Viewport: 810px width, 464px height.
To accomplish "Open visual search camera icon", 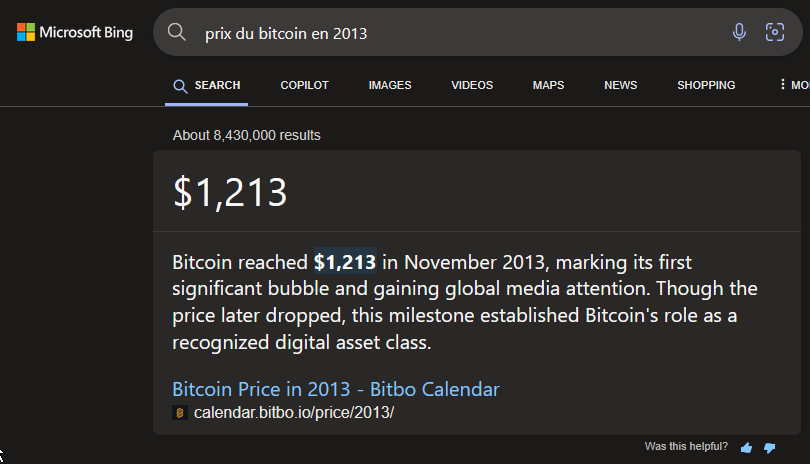I will [x=774, y=32].
